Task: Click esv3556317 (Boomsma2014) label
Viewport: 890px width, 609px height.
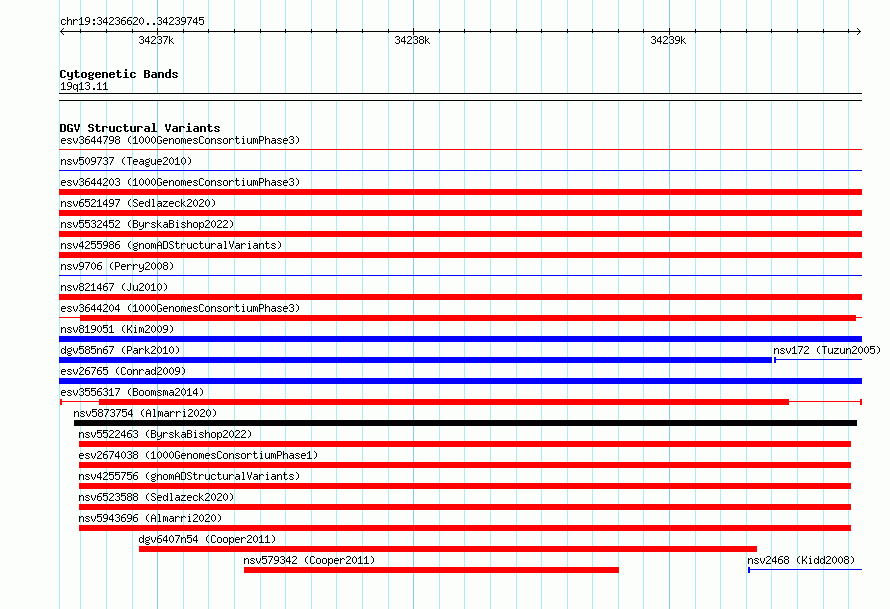Action: (x=132, y=392)
